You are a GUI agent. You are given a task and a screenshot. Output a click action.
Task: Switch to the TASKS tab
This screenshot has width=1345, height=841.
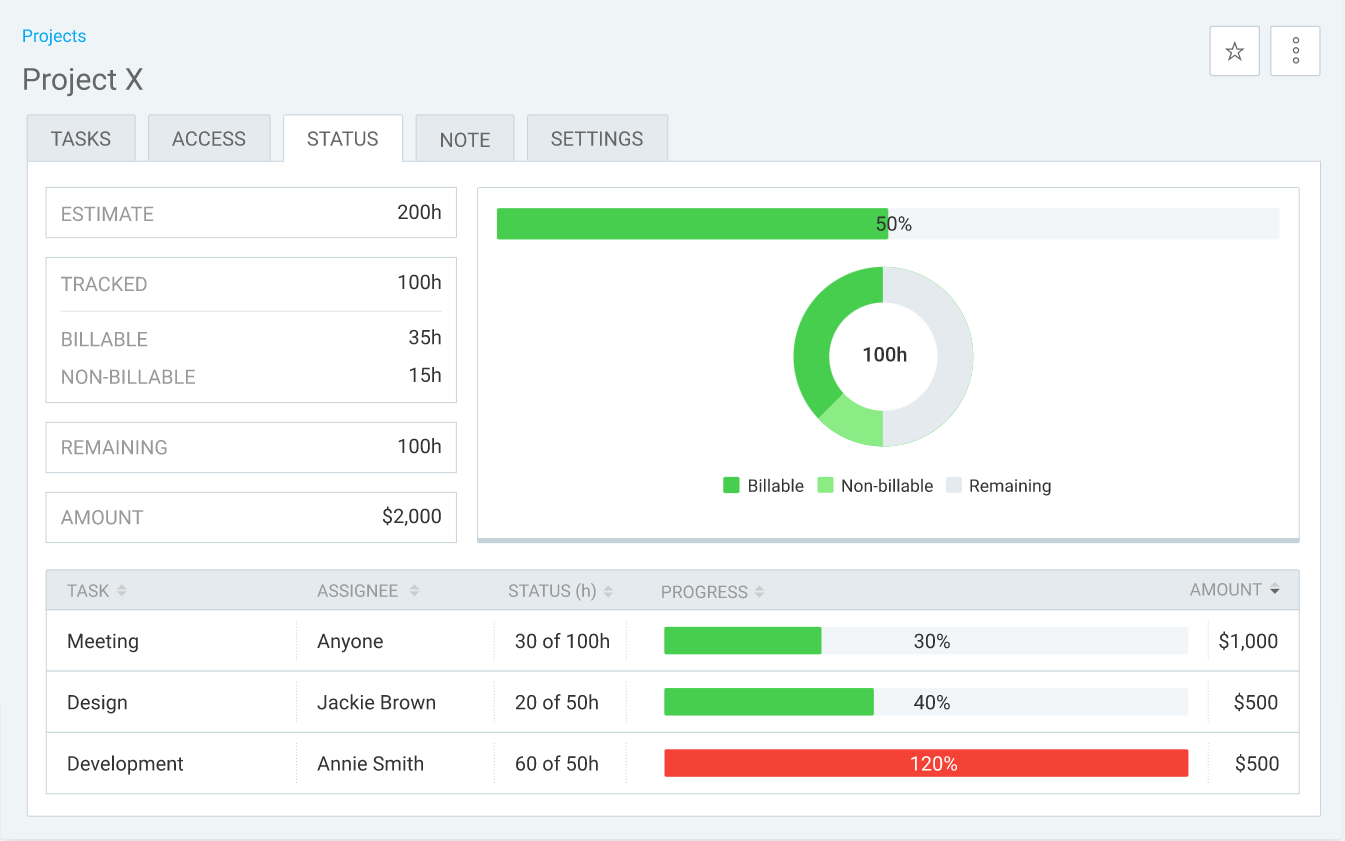click(x=81, y=138)
